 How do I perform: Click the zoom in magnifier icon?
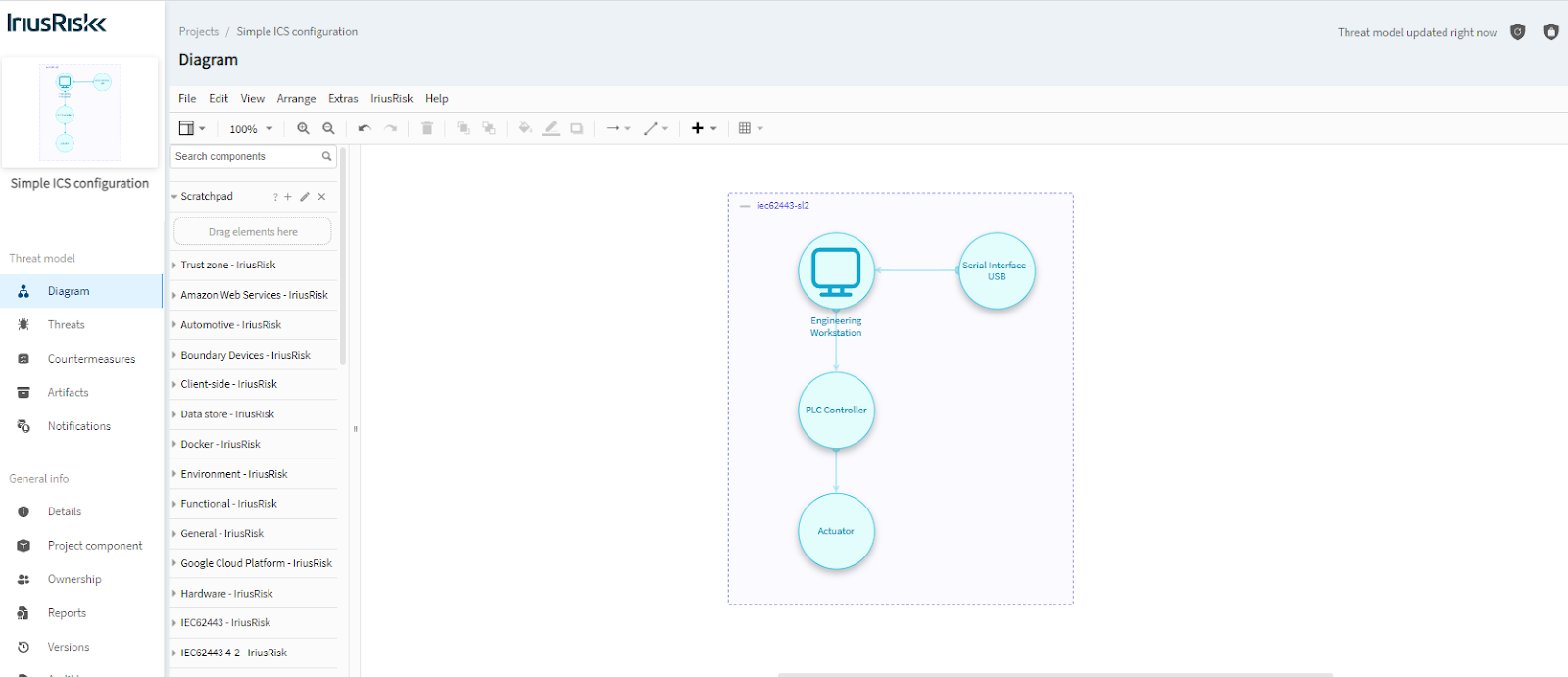click(303, 128)
